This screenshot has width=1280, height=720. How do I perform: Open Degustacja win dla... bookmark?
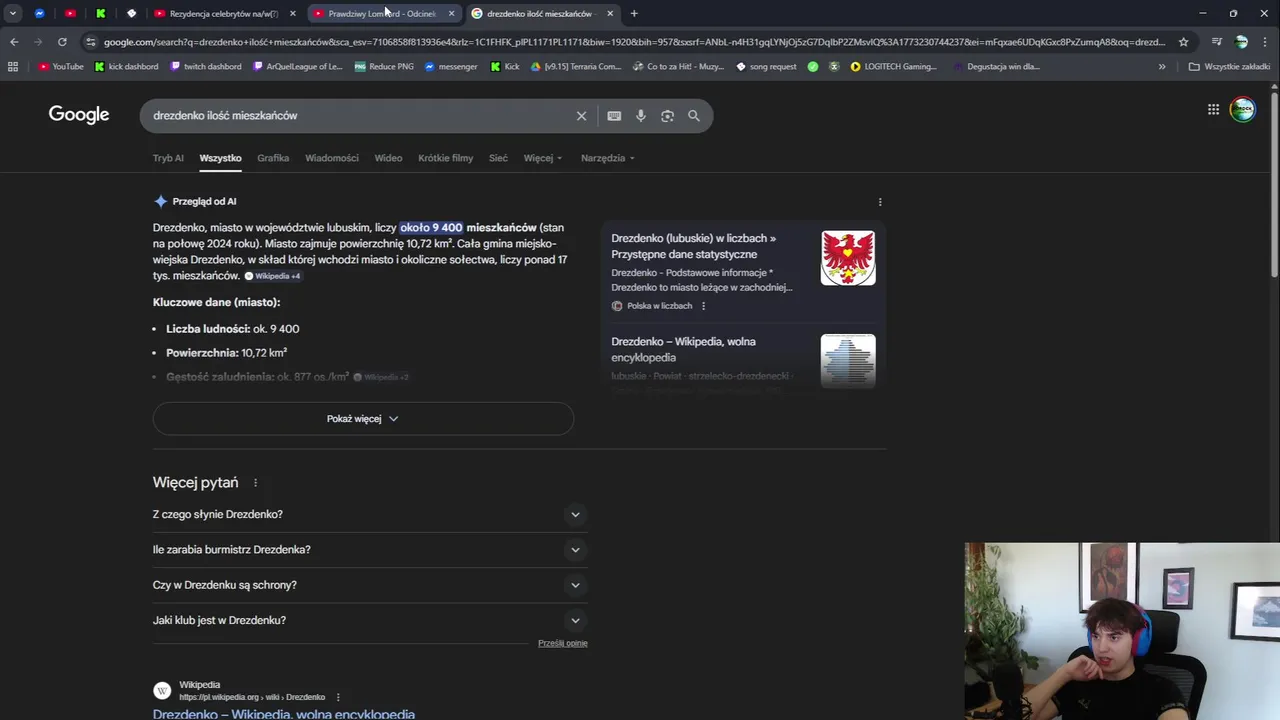point(996,66)
